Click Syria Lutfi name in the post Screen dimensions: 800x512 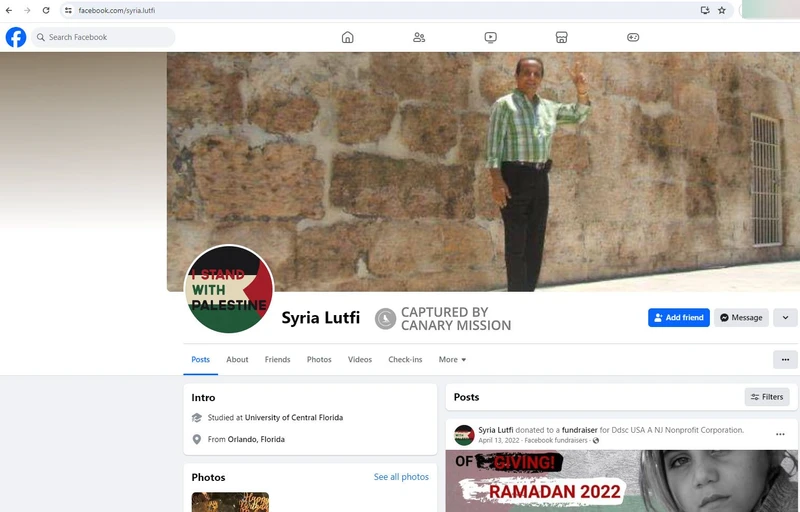pyautogui.click(x=495, y=430)
